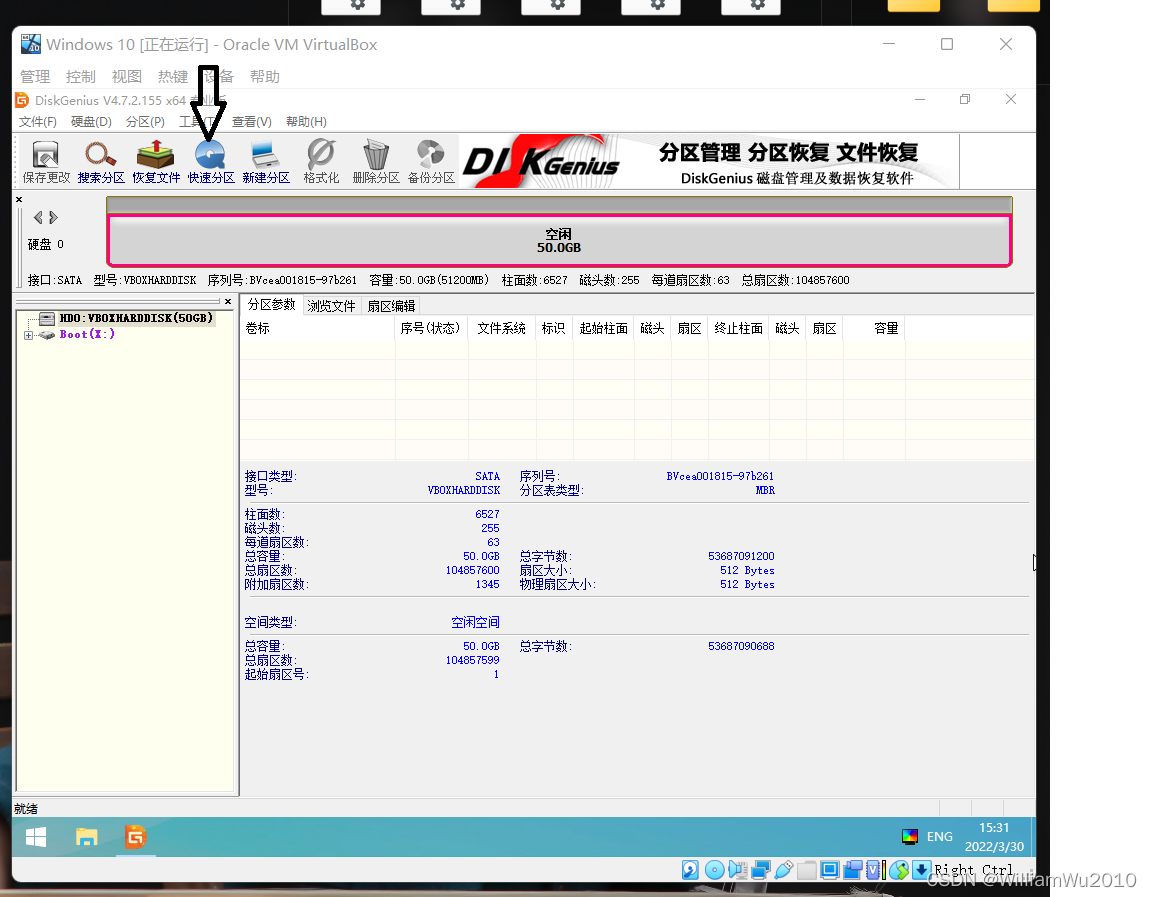Click VirtualBox audio status icon
This screenshot has width=1152, height=897.
738,871
